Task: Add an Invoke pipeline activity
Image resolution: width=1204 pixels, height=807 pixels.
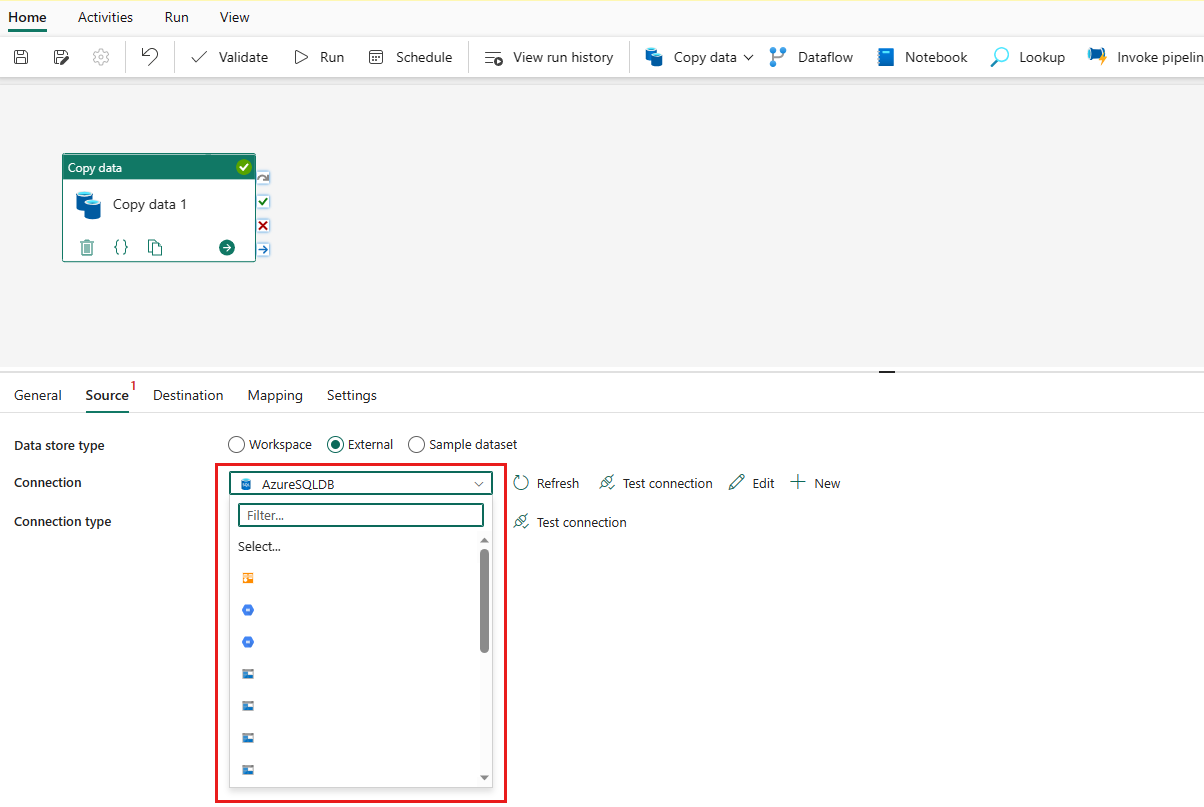Action: coord(1146,57)
